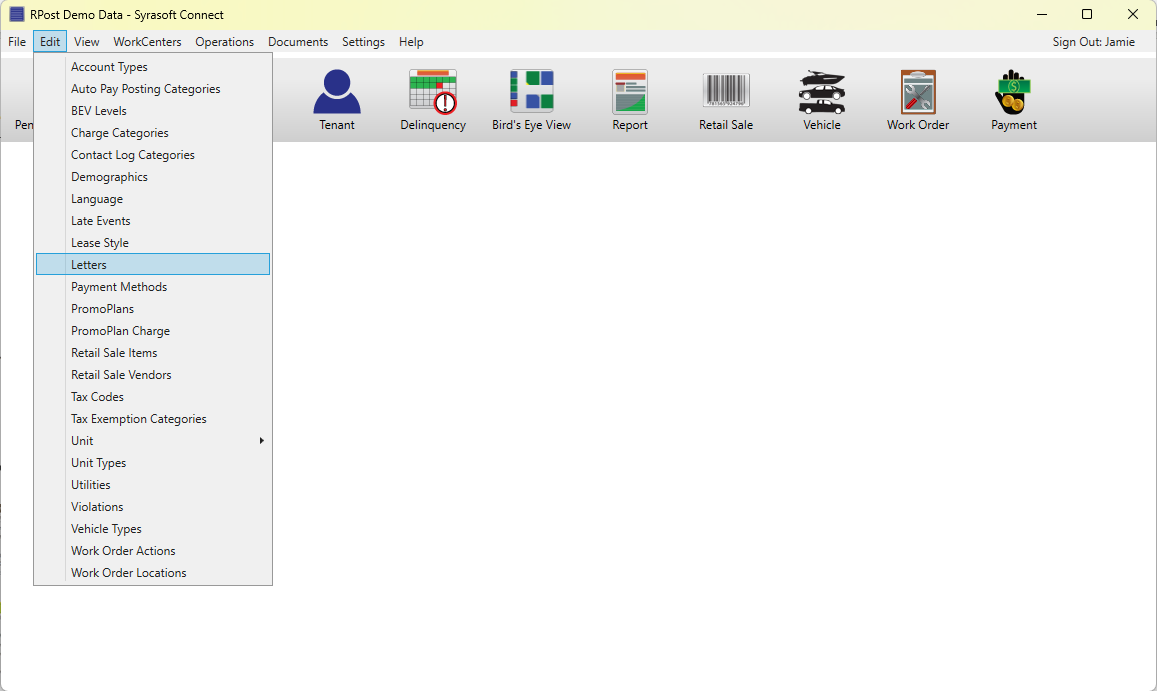
Task: Open the Delinquency calendar icon
Action: [x=433, y=92]
